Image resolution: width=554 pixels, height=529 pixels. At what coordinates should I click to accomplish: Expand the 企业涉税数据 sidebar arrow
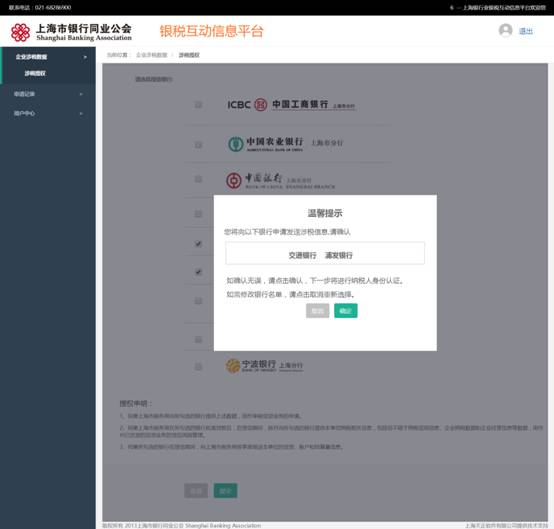point(85,57)
